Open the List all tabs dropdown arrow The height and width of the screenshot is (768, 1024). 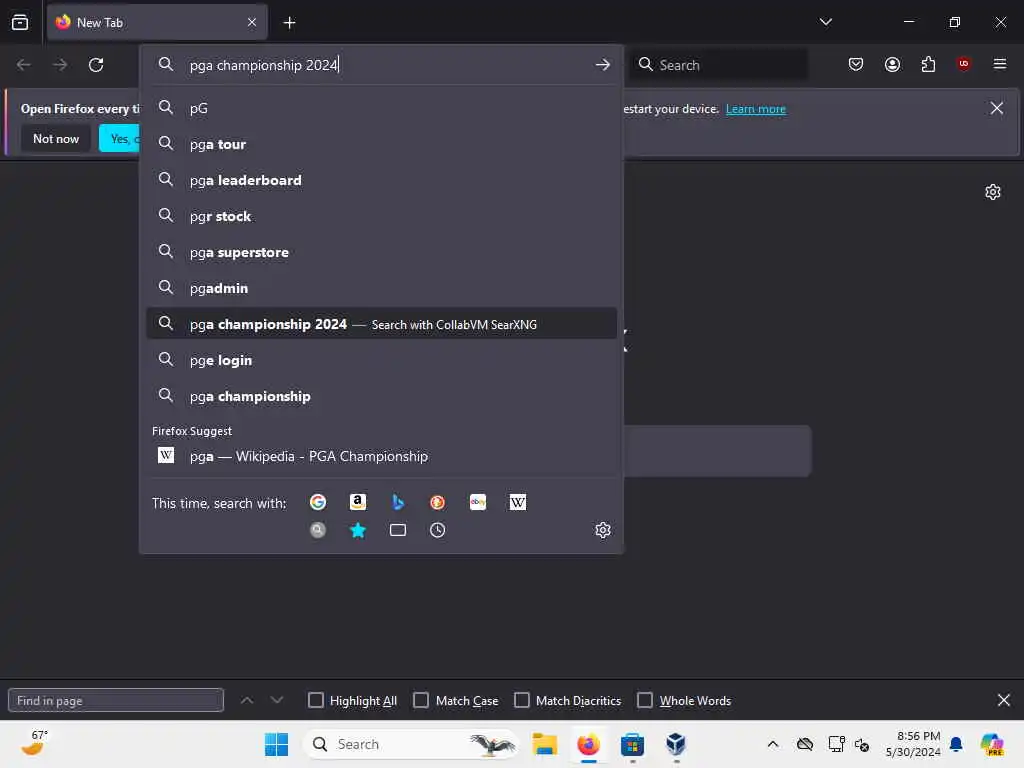tap(825, 22)
